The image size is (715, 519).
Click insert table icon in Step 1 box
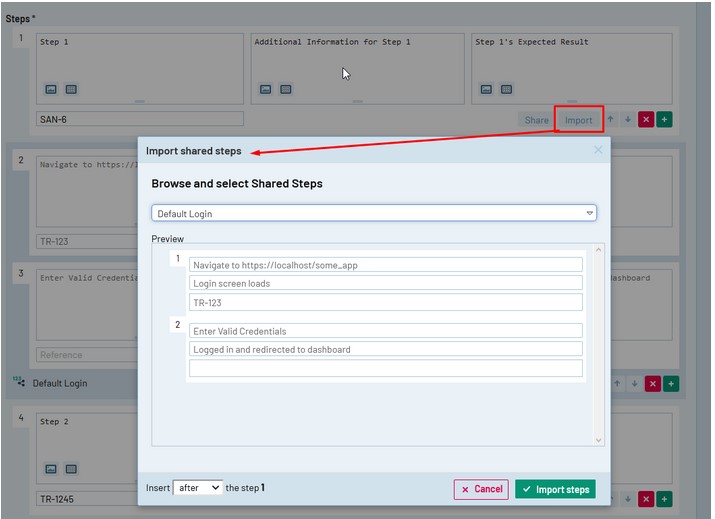coord(71,89)
